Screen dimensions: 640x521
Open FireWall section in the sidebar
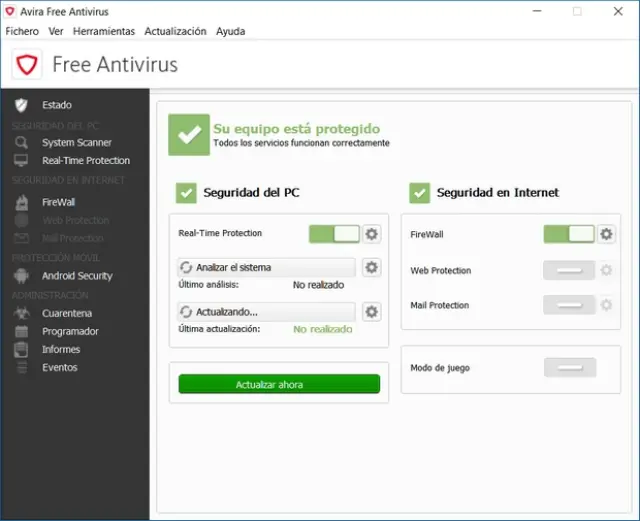pyautogui.click(x=58, y=201)
